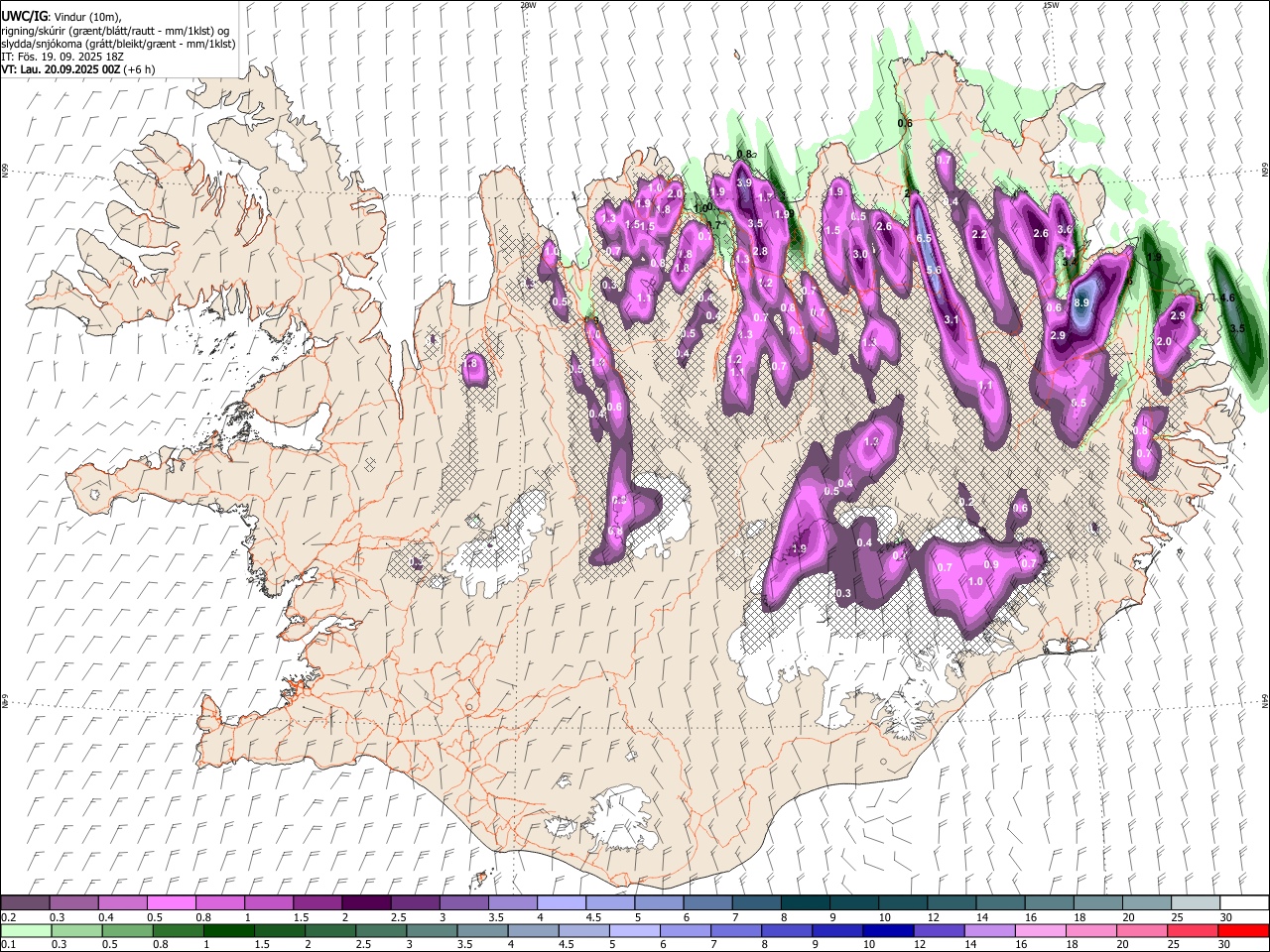Click the 0.1 label in the rain legend
The height and width of the screenshot is (952, 1270).
pos(8,945)
